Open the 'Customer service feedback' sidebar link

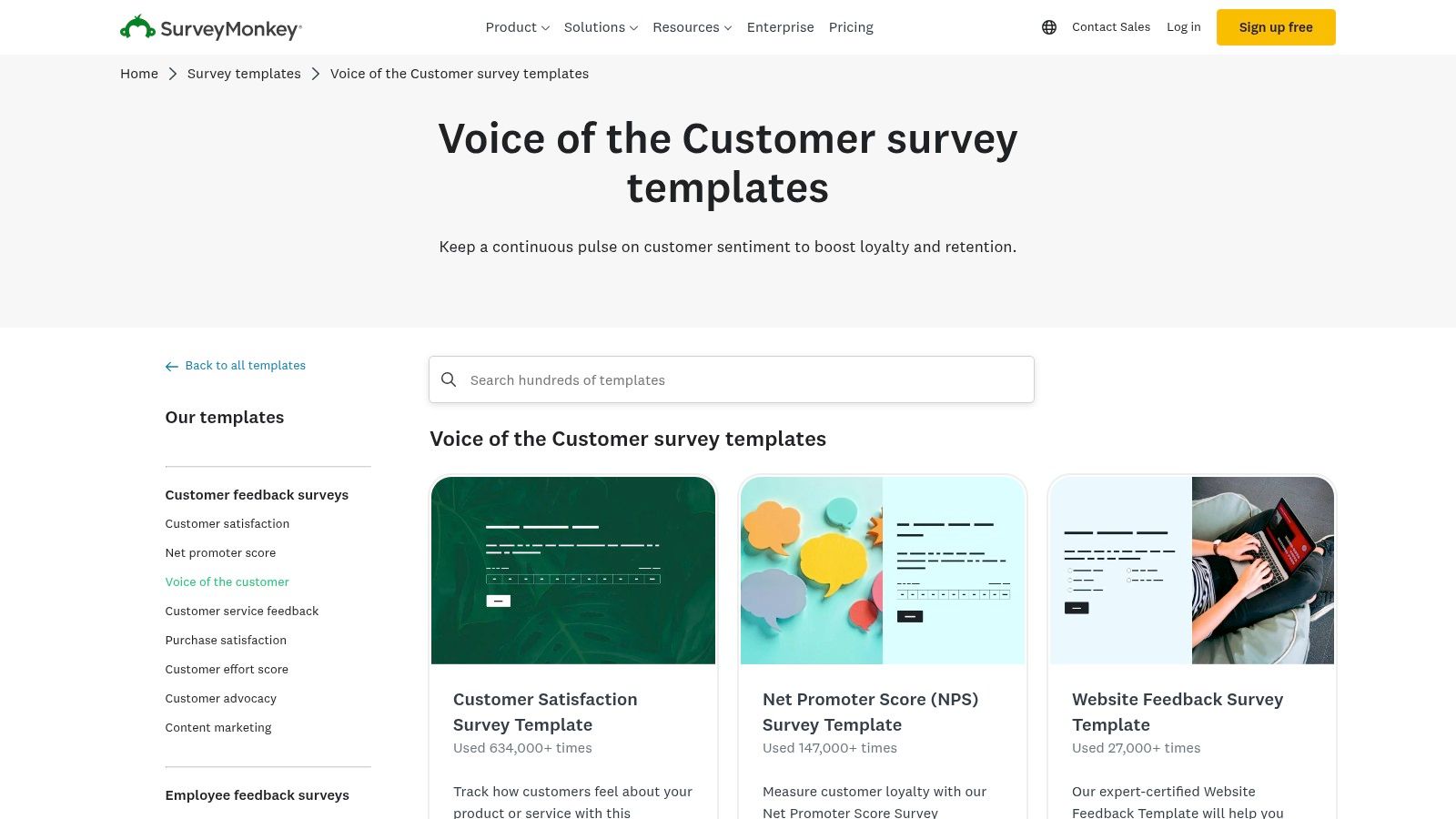click(241, 611)
